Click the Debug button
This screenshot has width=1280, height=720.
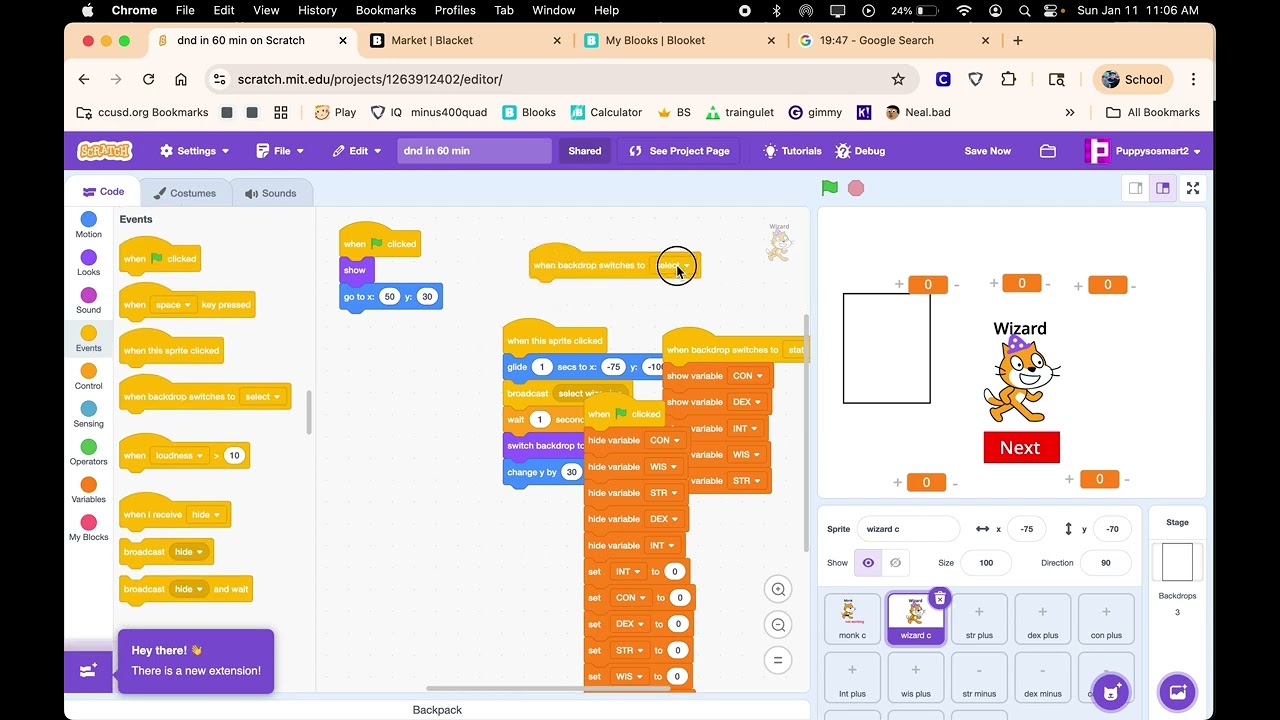(860, 151)
